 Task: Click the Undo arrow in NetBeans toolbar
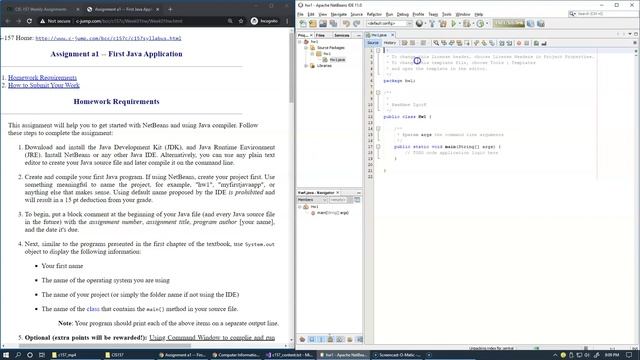(346, 24)
